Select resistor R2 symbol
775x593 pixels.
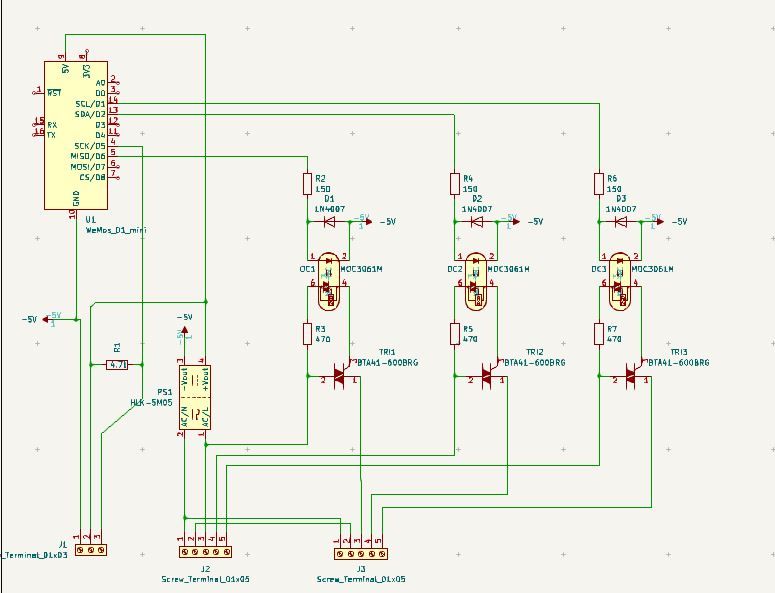pyautogui.click(x=307, y=184)
